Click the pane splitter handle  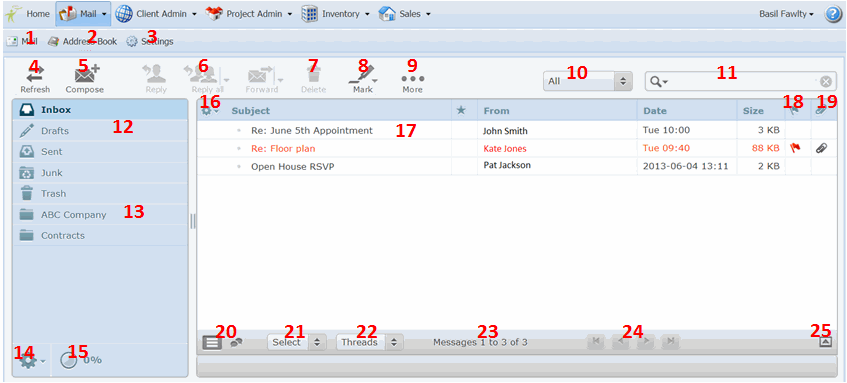[192, 221]
